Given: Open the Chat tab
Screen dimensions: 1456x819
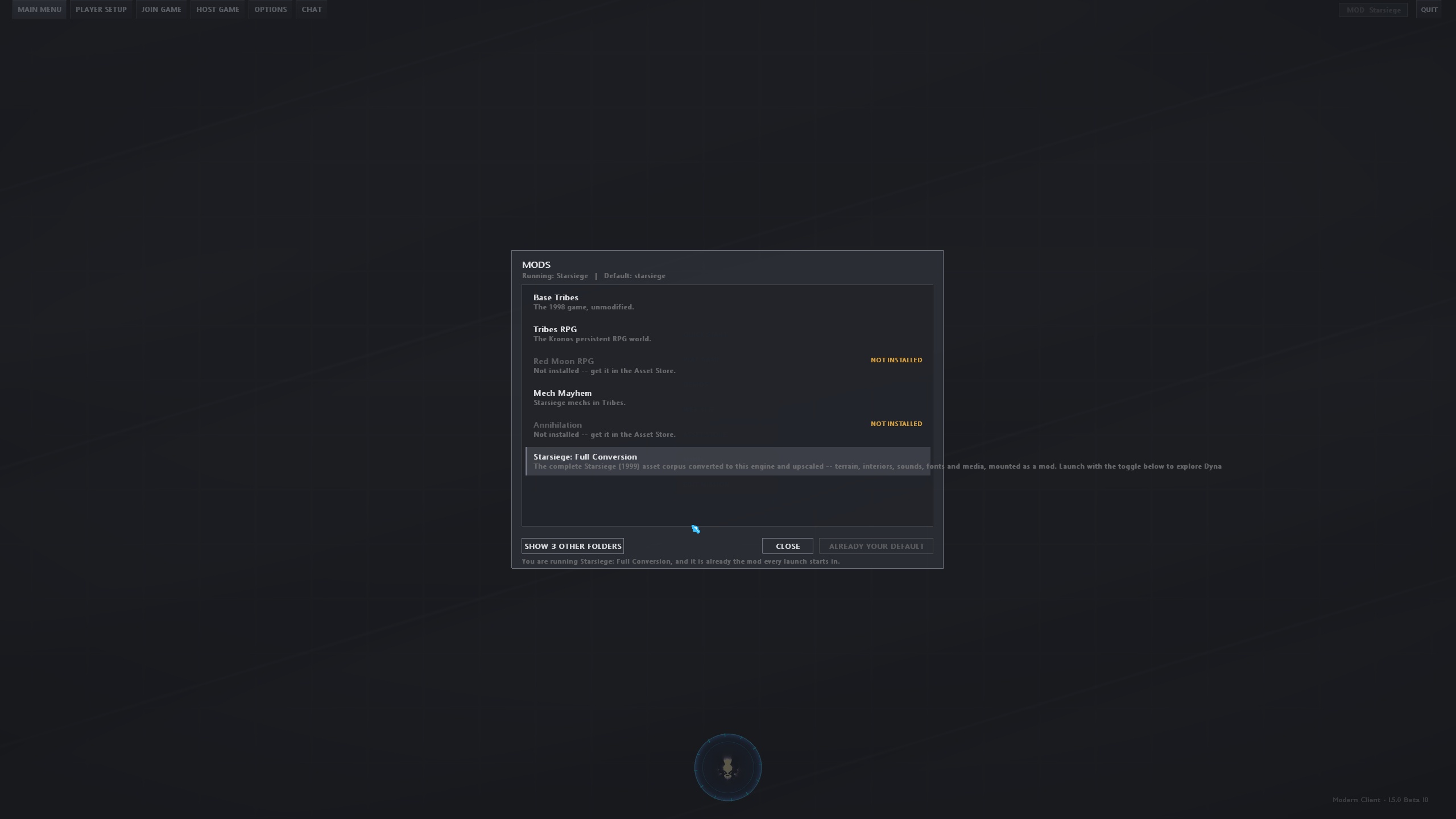Looking at the screenshot, I should click(312, 10).
